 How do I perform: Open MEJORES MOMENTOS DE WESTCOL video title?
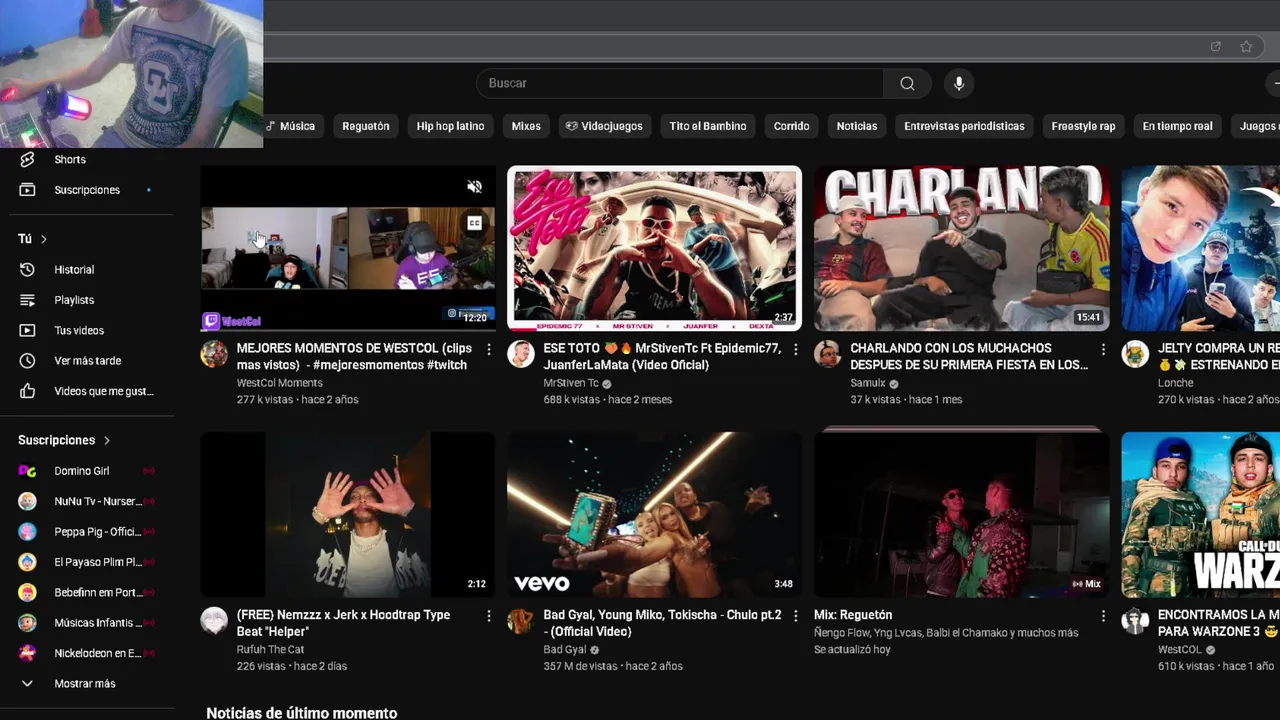pyautogui.click(x=354, y=357)
